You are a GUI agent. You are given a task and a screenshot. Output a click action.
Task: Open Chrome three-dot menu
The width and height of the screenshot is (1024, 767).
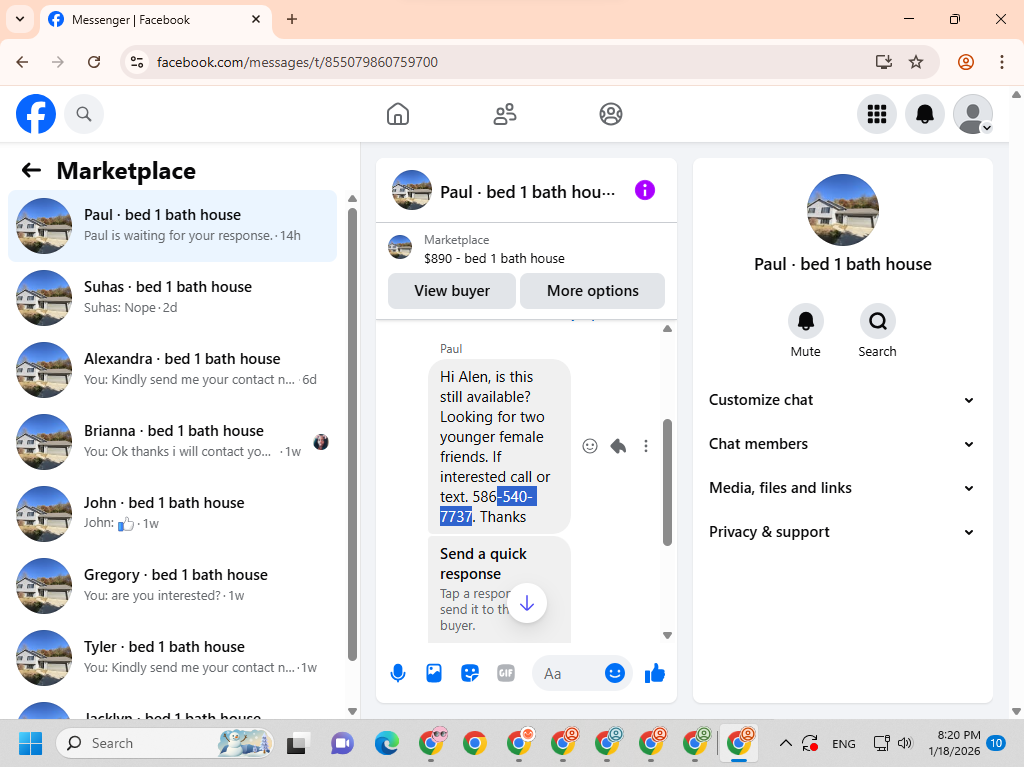(x=1001, y=62)
